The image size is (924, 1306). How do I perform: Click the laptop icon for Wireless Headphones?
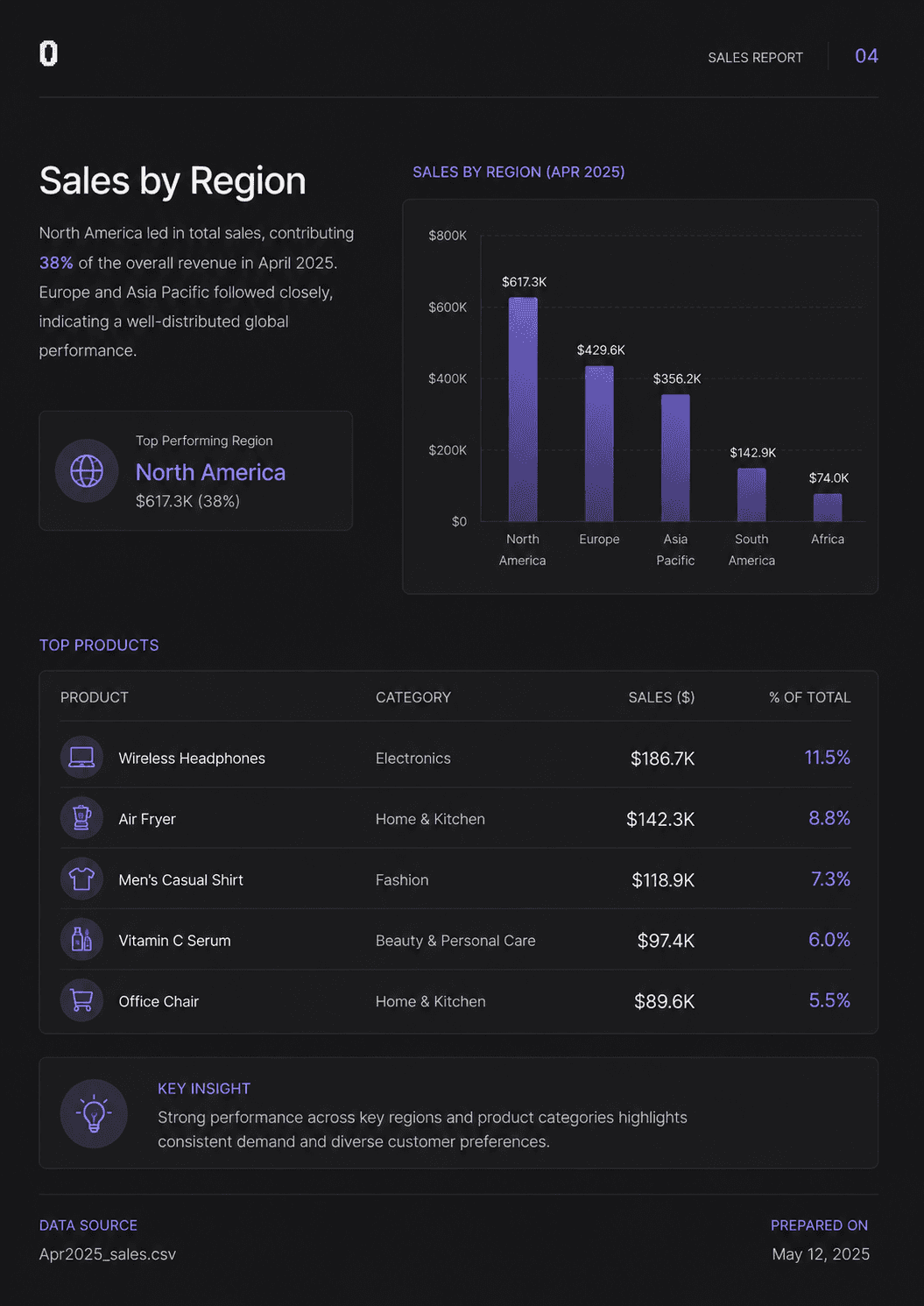point(81,757)
